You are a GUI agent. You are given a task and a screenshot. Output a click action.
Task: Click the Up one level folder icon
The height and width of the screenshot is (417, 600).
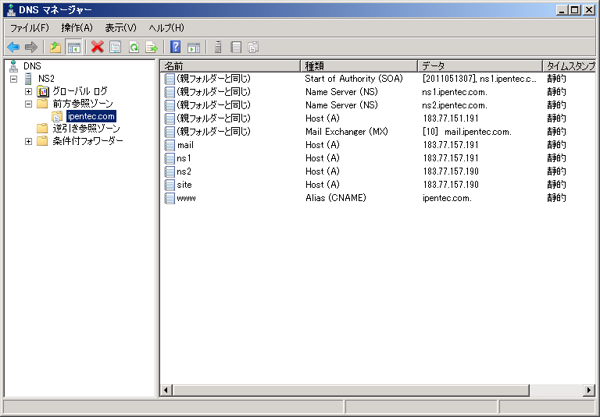55,47
